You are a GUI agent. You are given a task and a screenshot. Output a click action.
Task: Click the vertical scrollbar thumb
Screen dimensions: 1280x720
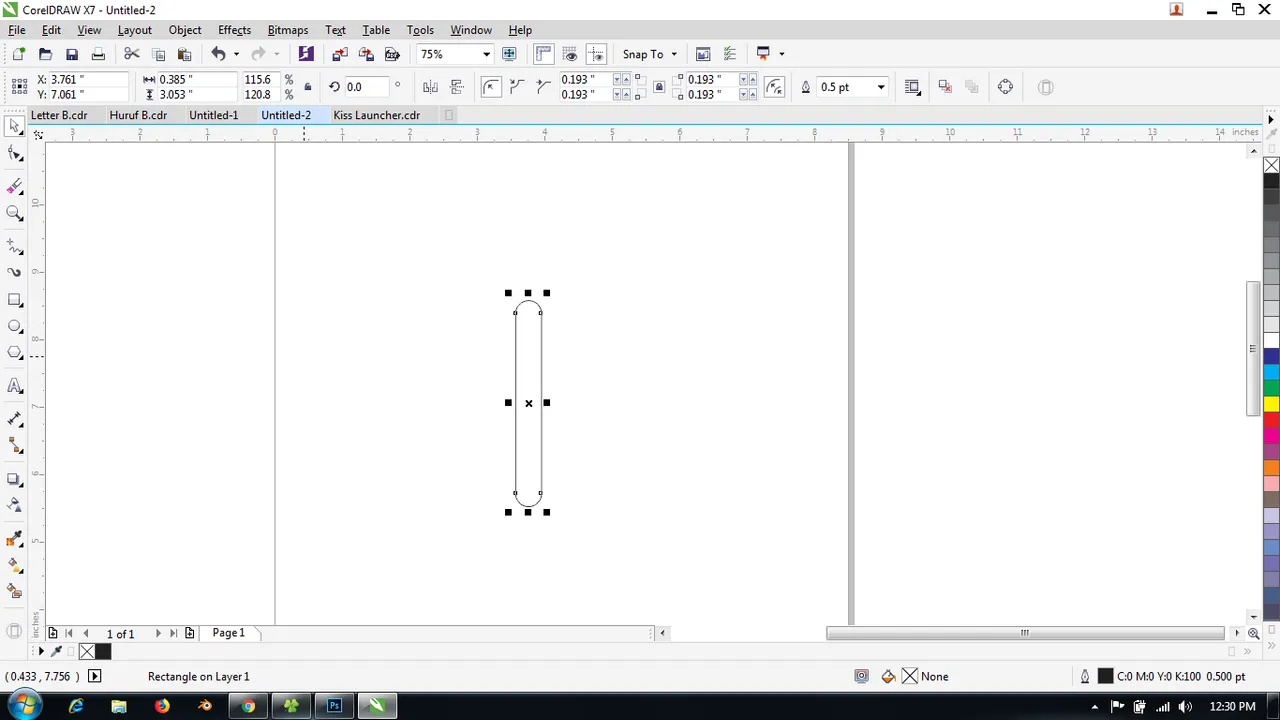[x=1253, y=348]
